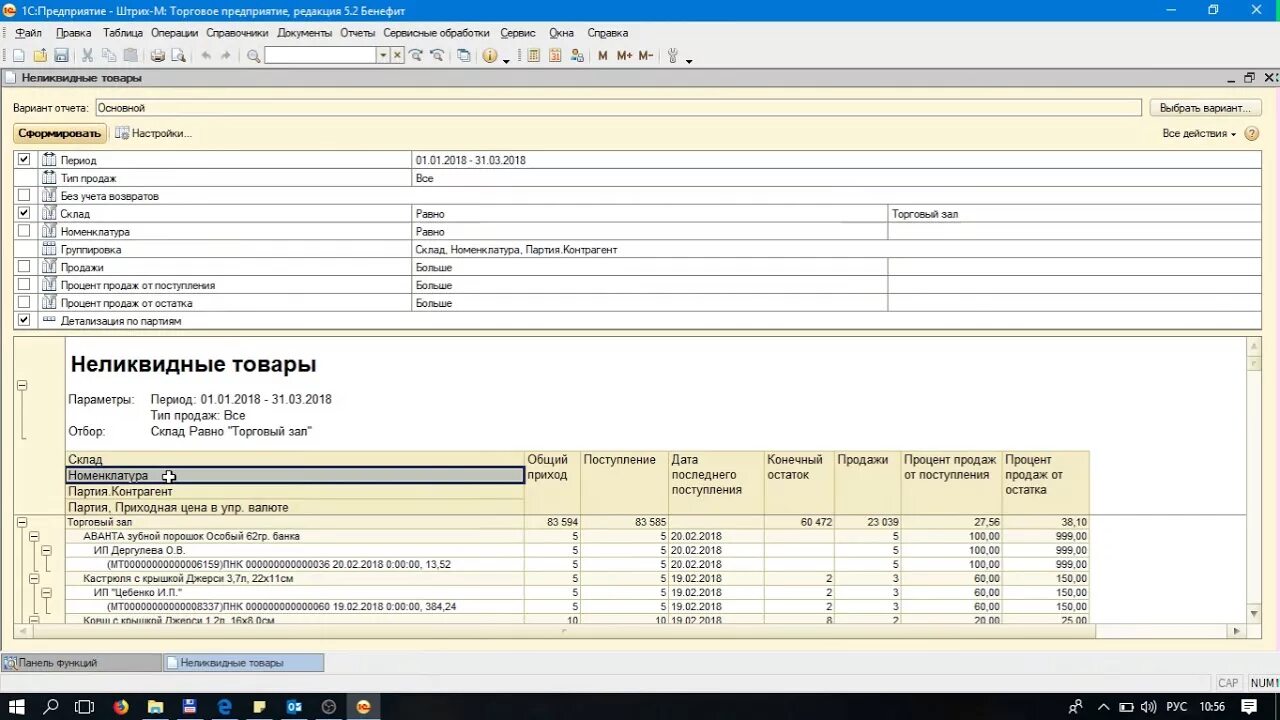Collapse the Кастрюля с крышкой Джерси group
Image resolution: width=1280 pixels, height=720 pixels.
point(33,579)
